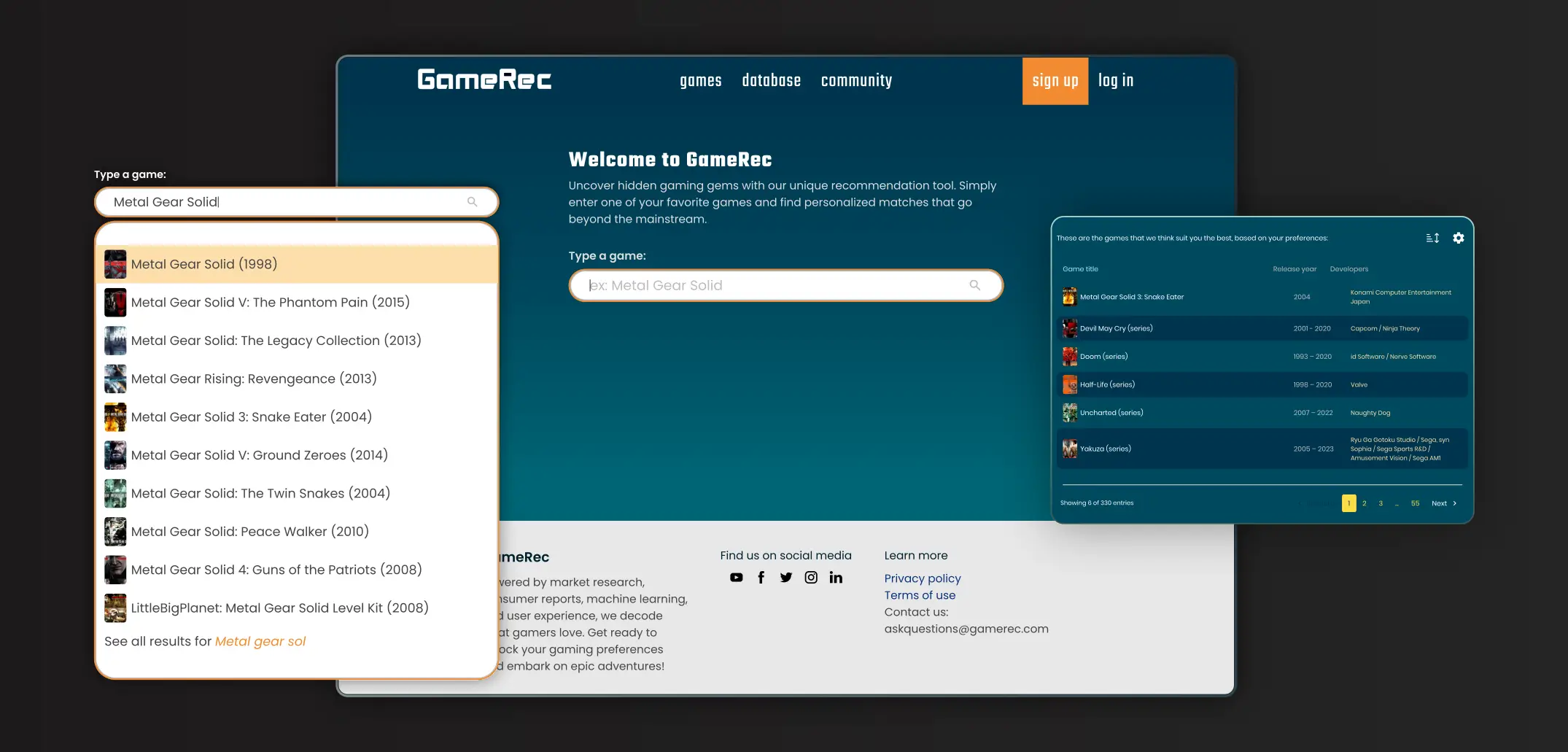The image size is (1568, 752).
Task: Click Yakuza (series) cover thumbnail
Action: pos(1070,449)
